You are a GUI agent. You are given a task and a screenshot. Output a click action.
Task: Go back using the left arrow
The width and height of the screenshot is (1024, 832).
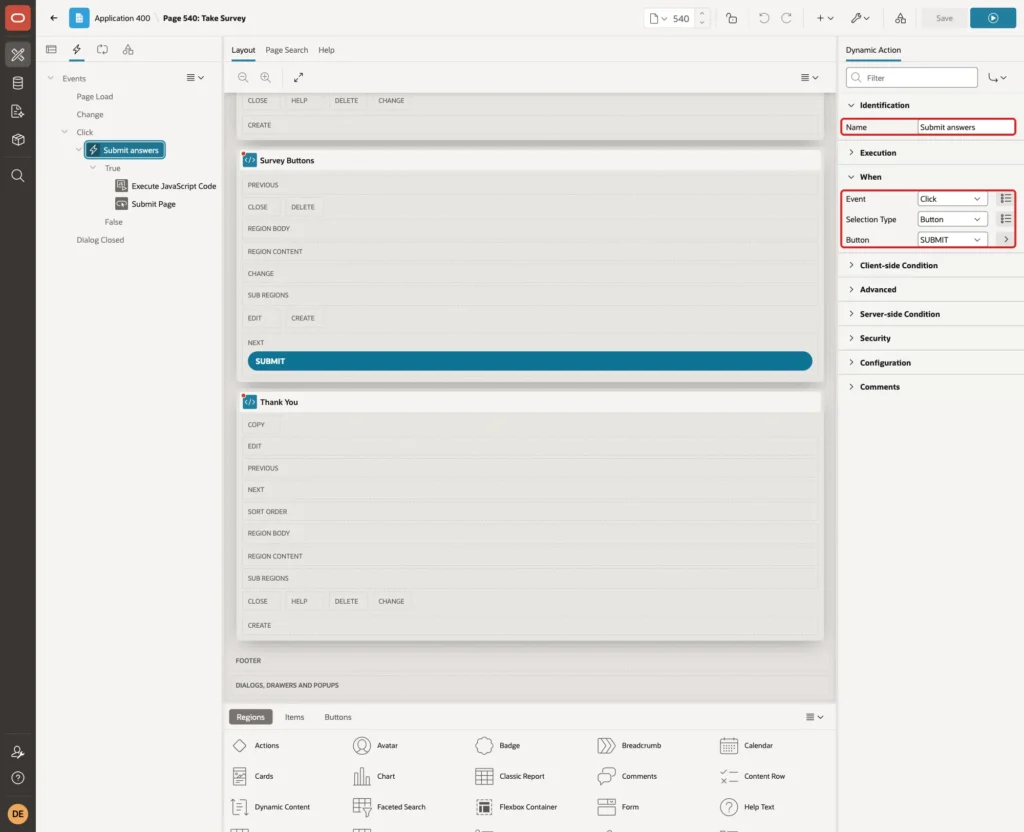click(x=54, y=18)
